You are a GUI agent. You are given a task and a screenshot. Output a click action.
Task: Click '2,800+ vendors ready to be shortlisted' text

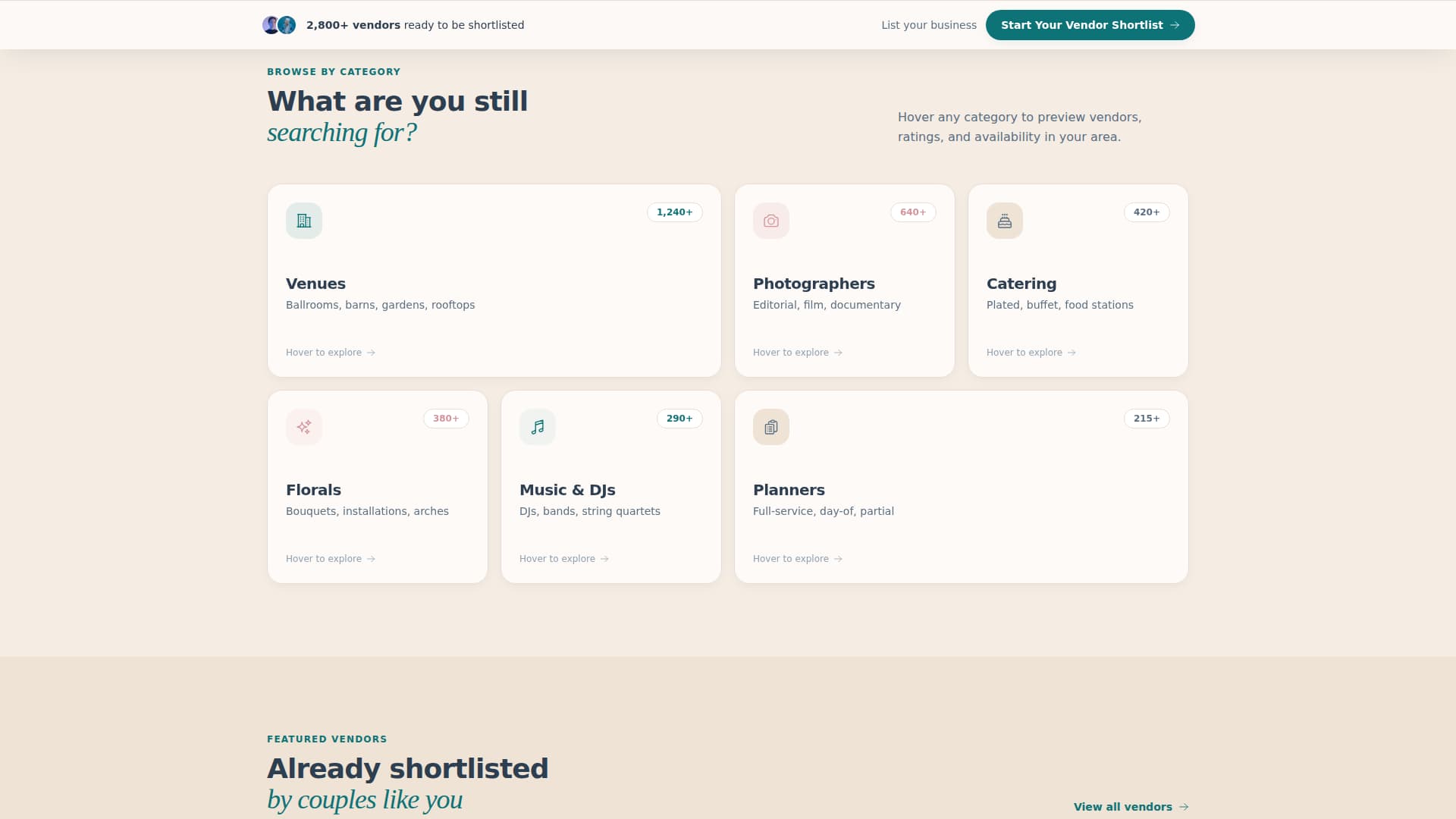(415, 25)
